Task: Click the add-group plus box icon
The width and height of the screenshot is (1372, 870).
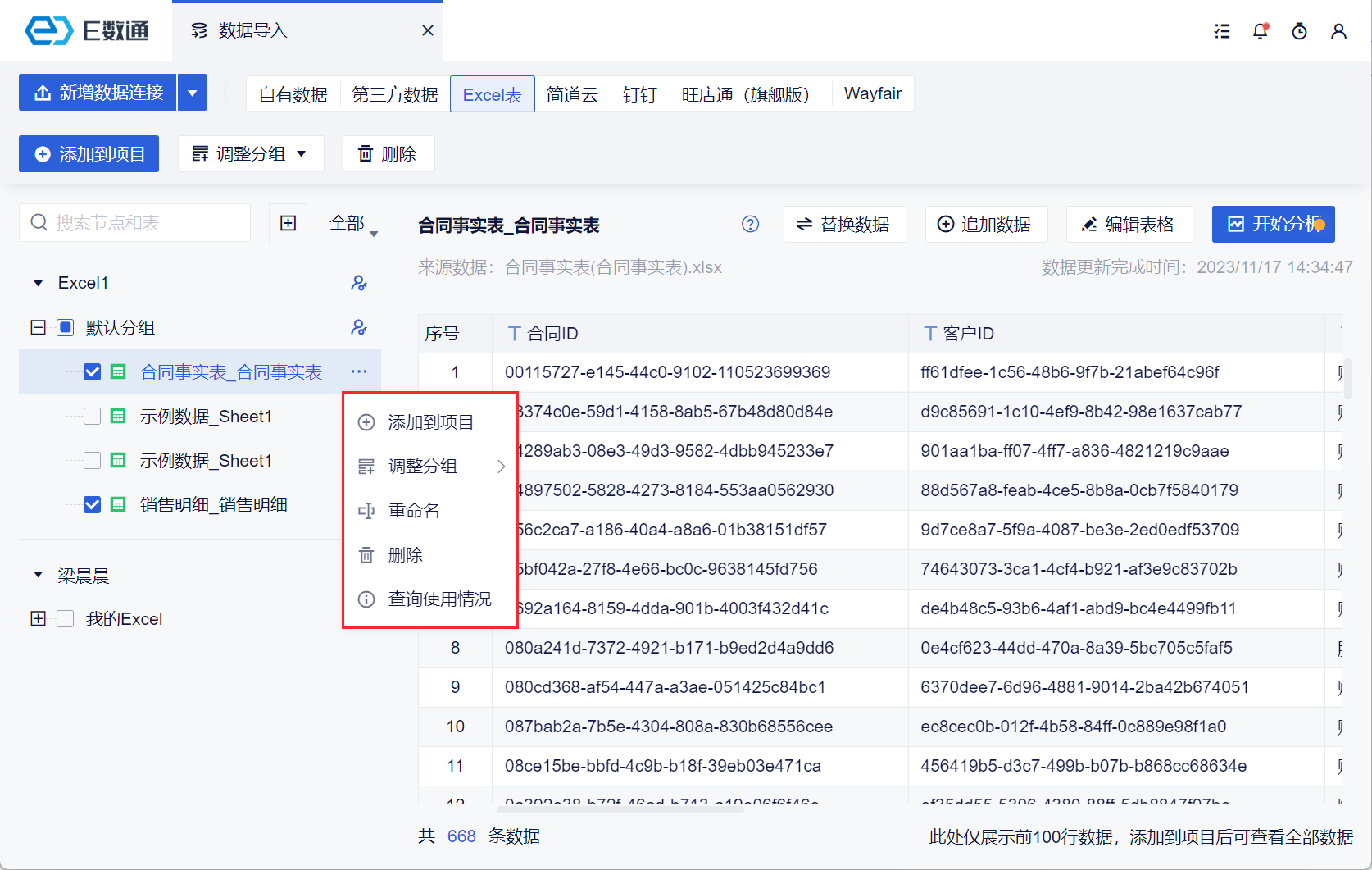Action: point(288,223)
